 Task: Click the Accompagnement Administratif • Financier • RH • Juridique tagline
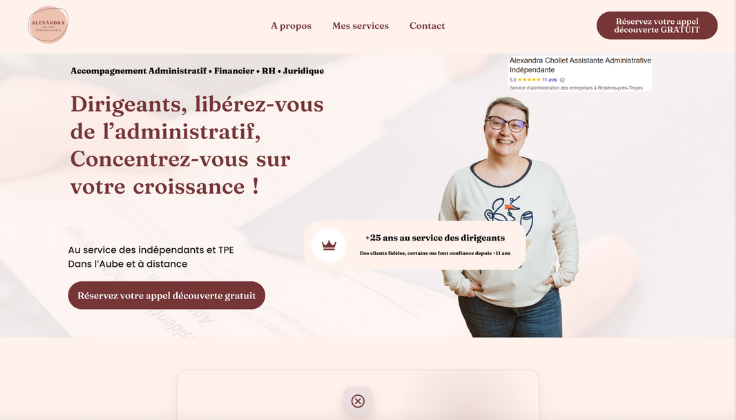[x=197, y=71]
